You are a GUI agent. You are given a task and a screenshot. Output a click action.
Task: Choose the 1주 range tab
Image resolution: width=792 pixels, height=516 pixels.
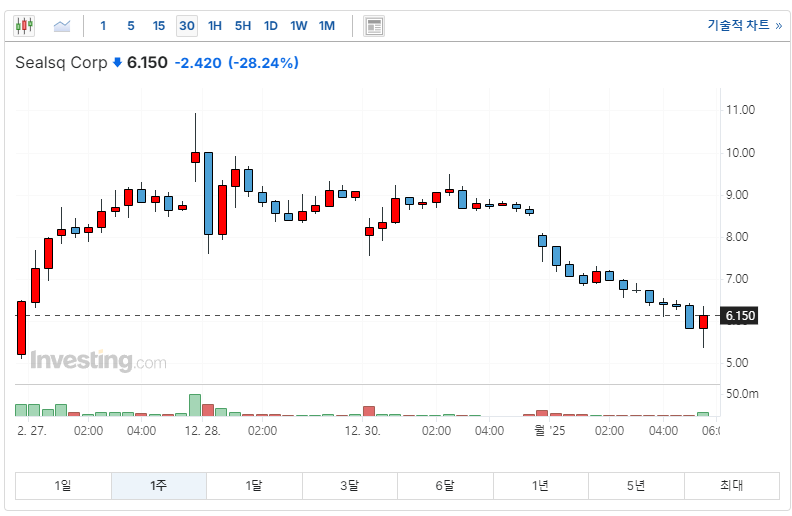coord(159,486)
